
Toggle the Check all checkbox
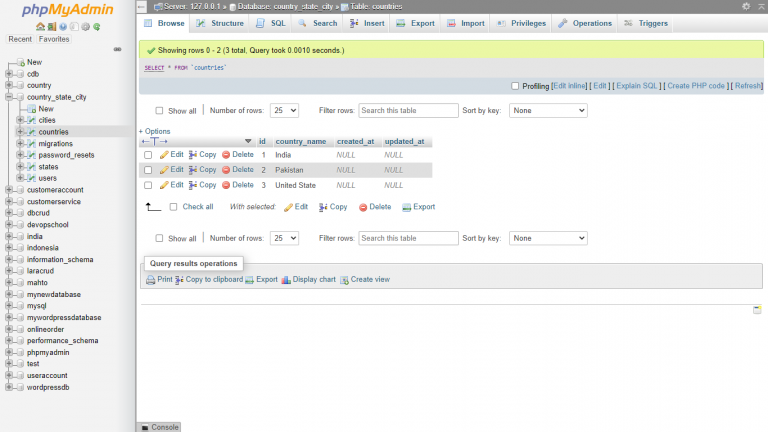pyautogui.click(x=173, y=207)
